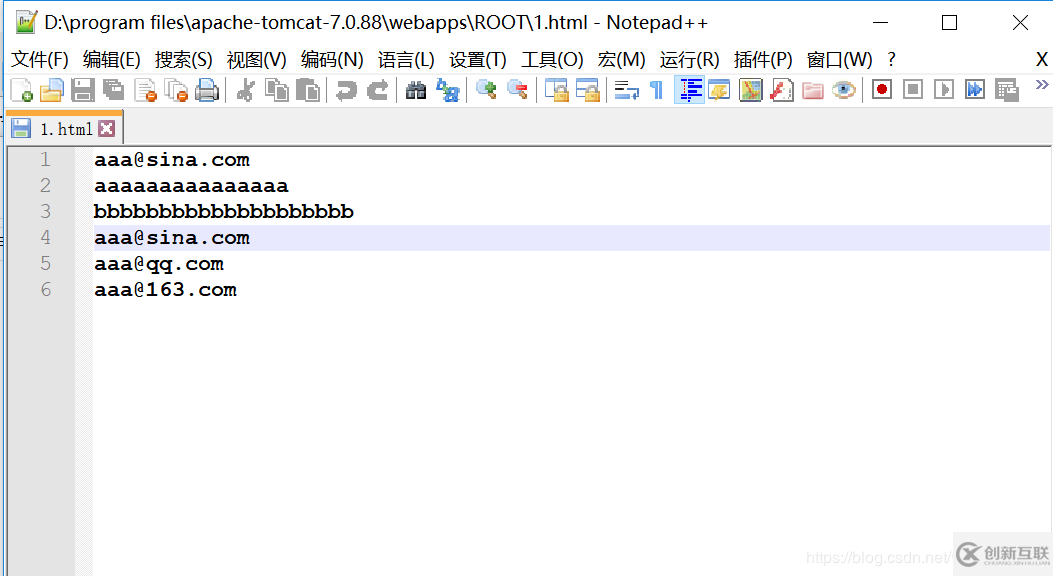Click the Close All documents toolbar icon

[176, 89]
